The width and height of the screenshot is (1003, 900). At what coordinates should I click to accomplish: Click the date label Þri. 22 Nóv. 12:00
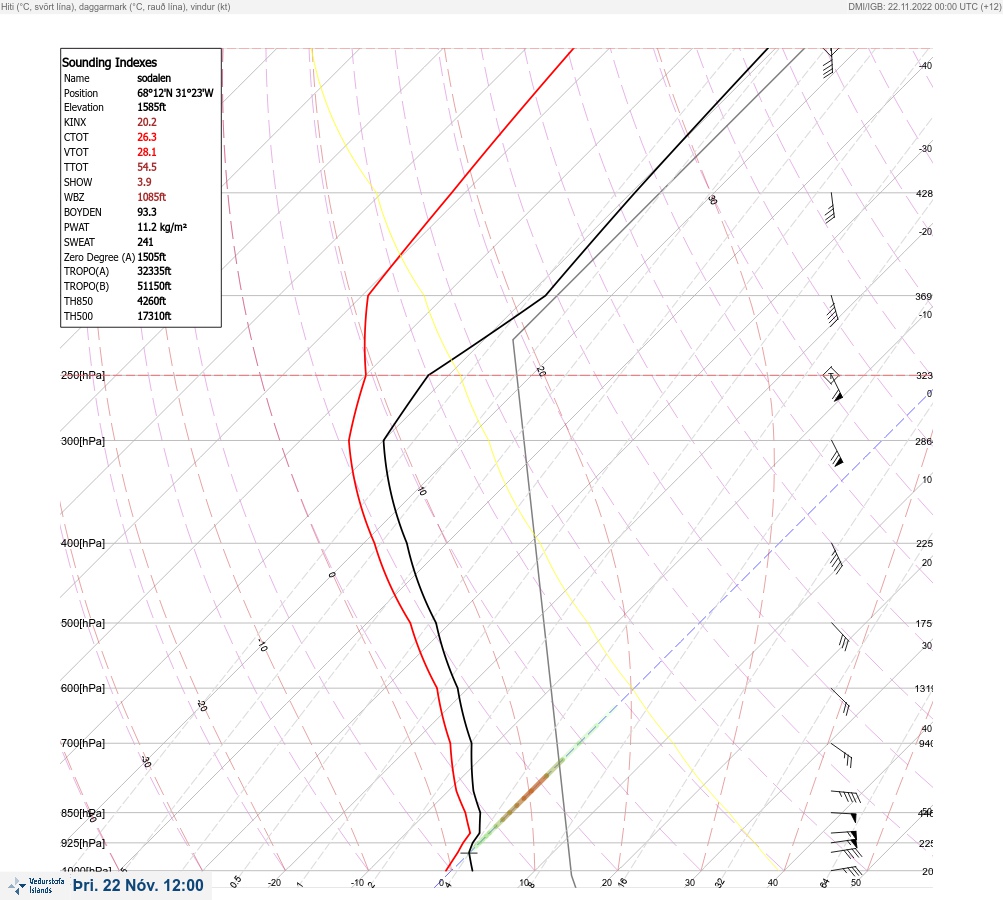click(138, 886)
